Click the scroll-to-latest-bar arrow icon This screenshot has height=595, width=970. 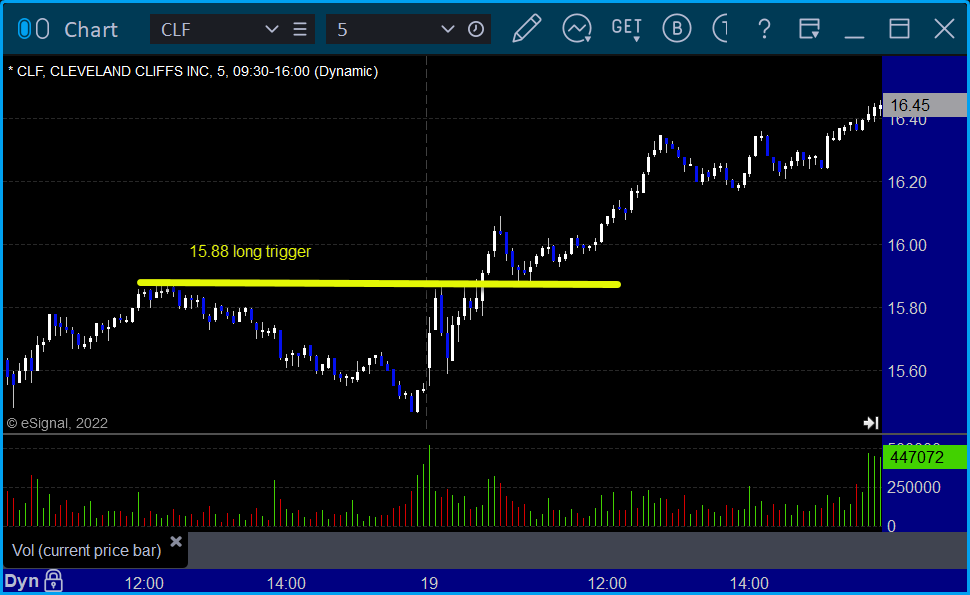(x=871, y=423)
